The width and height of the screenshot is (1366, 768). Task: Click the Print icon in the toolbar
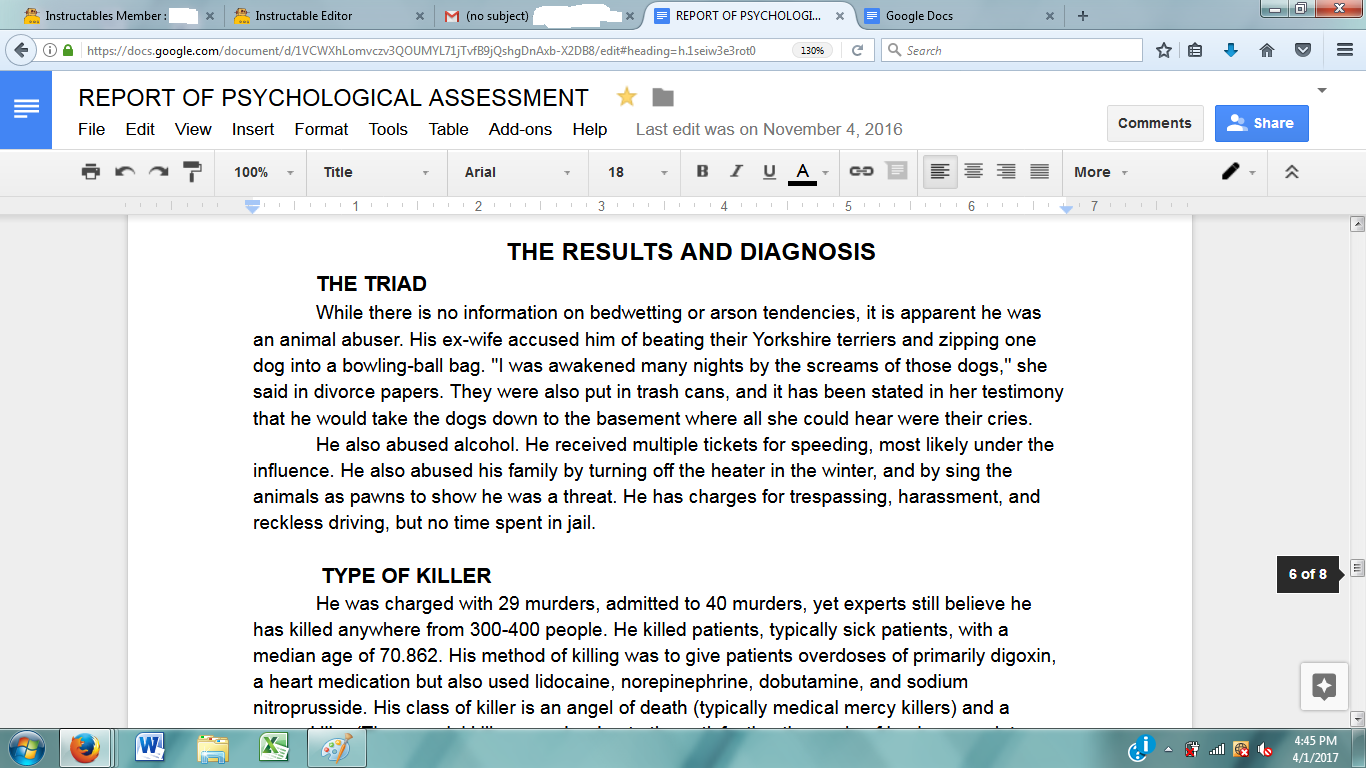[x=91, y=171]
